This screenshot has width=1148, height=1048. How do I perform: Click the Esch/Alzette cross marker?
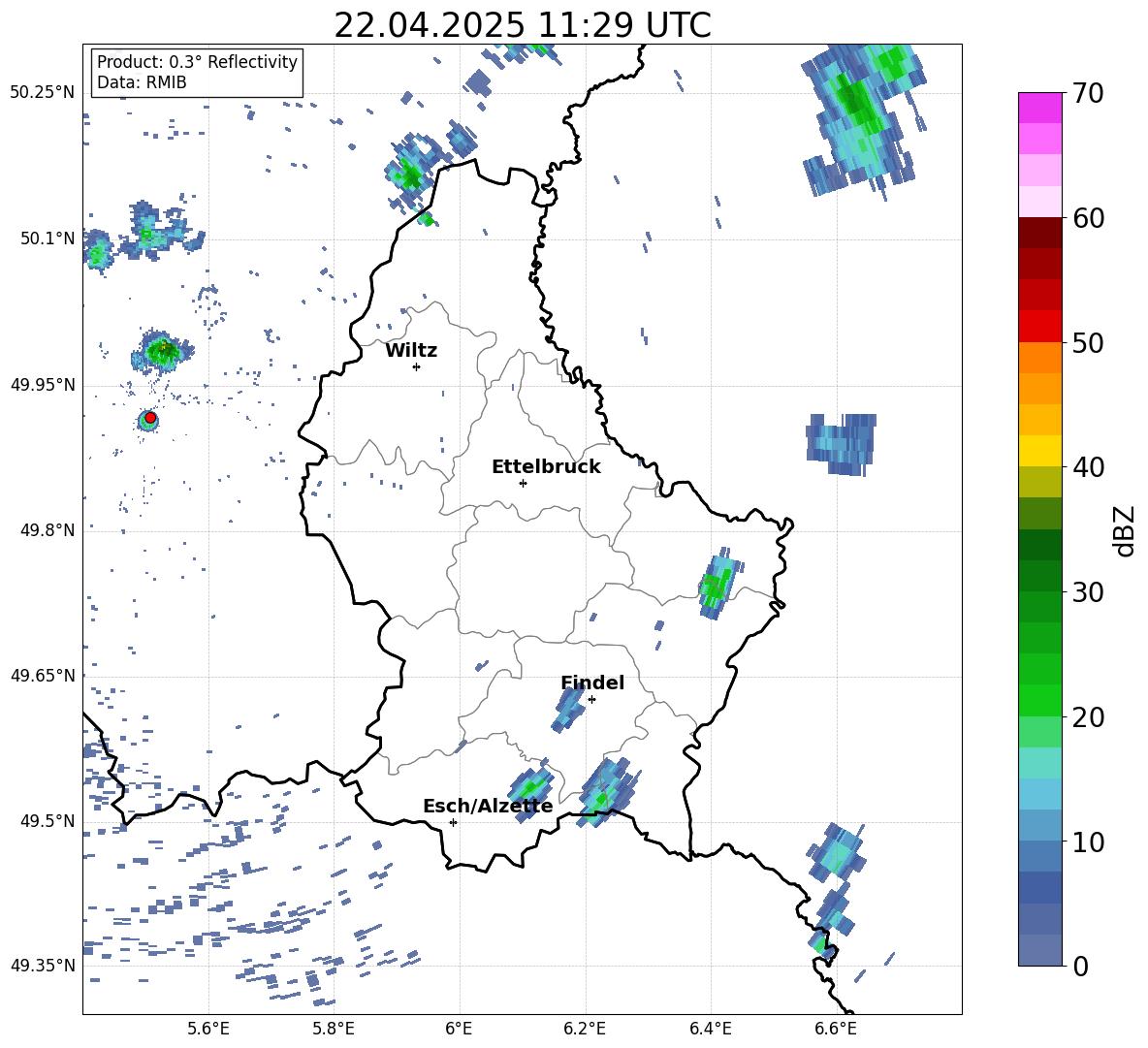tap(453, 822)
